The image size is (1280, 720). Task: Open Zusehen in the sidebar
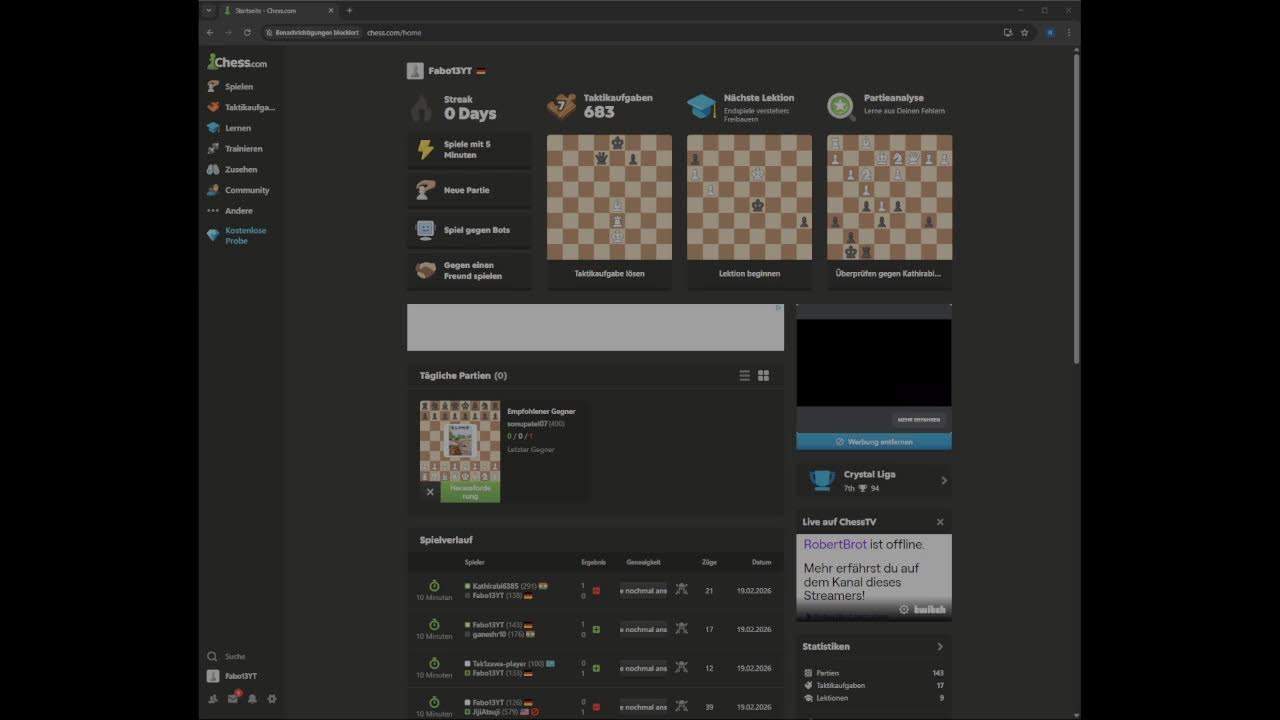point(232,170)
